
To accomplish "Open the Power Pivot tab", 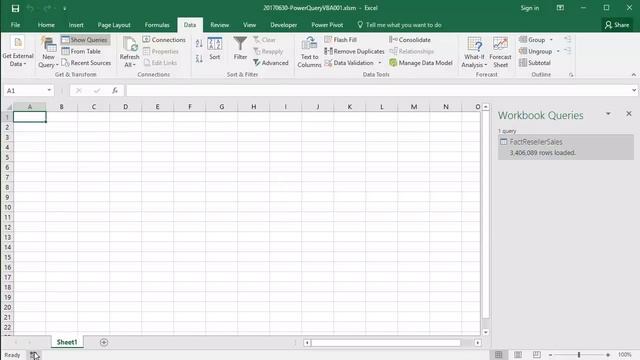I will tap(327, 25).
